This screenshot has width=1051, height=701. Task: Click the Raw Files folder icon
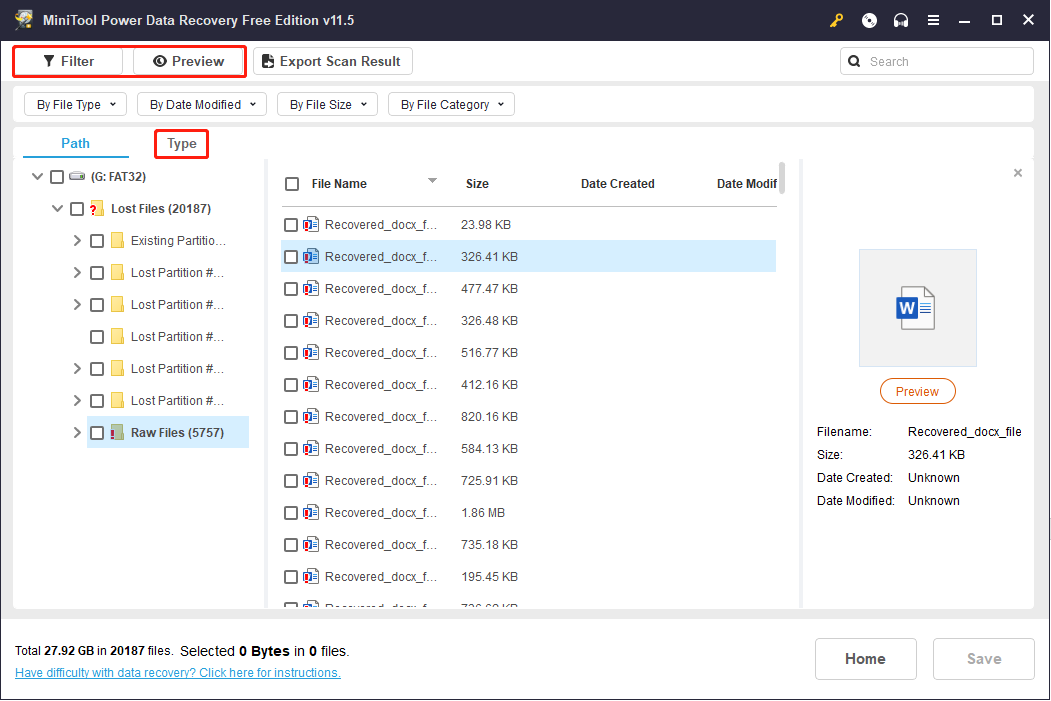(117, 432)
